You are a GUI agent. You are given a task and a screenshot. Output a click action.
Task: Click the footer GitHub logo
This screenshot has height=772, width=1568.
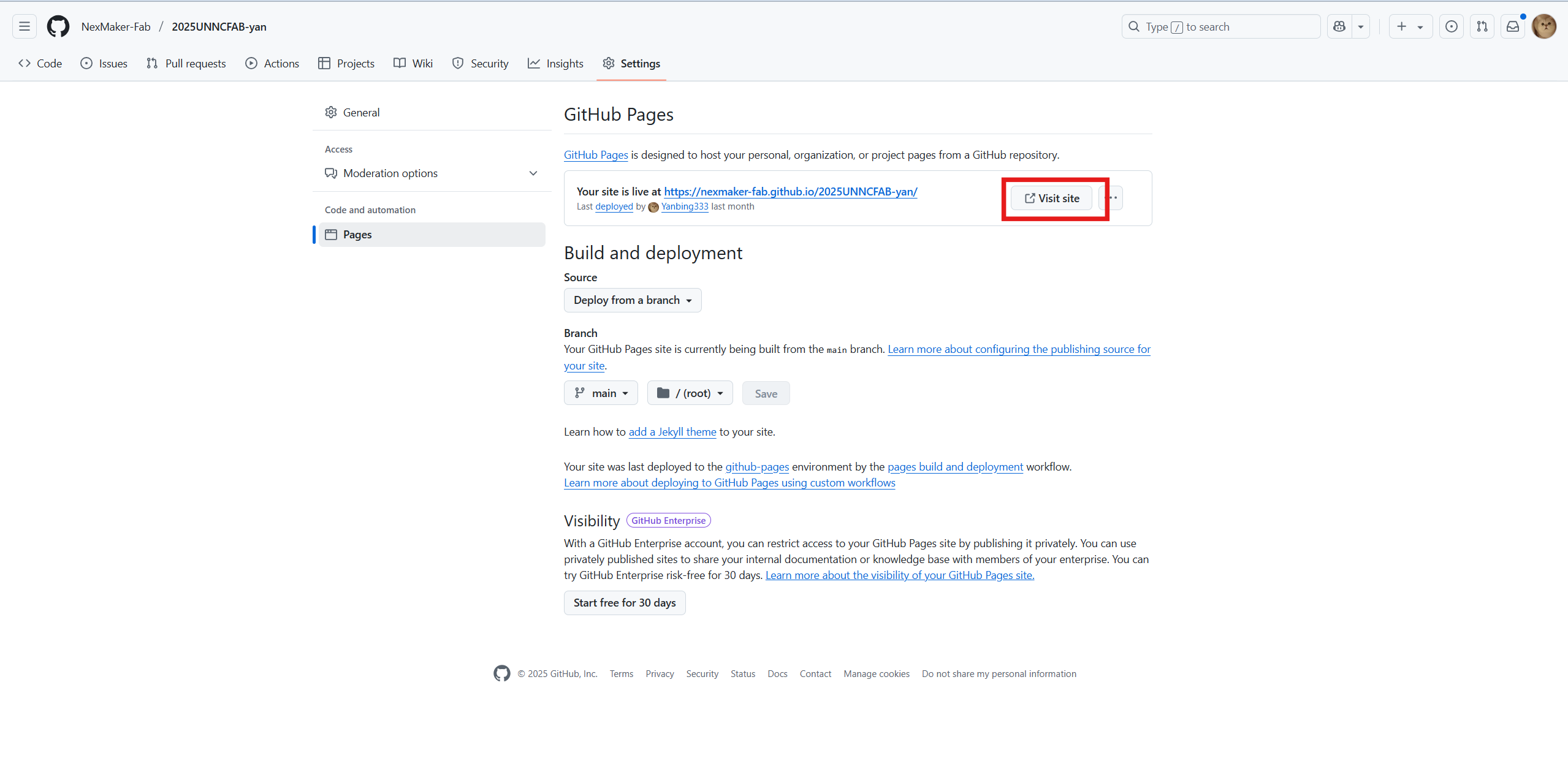click(502, 673)
